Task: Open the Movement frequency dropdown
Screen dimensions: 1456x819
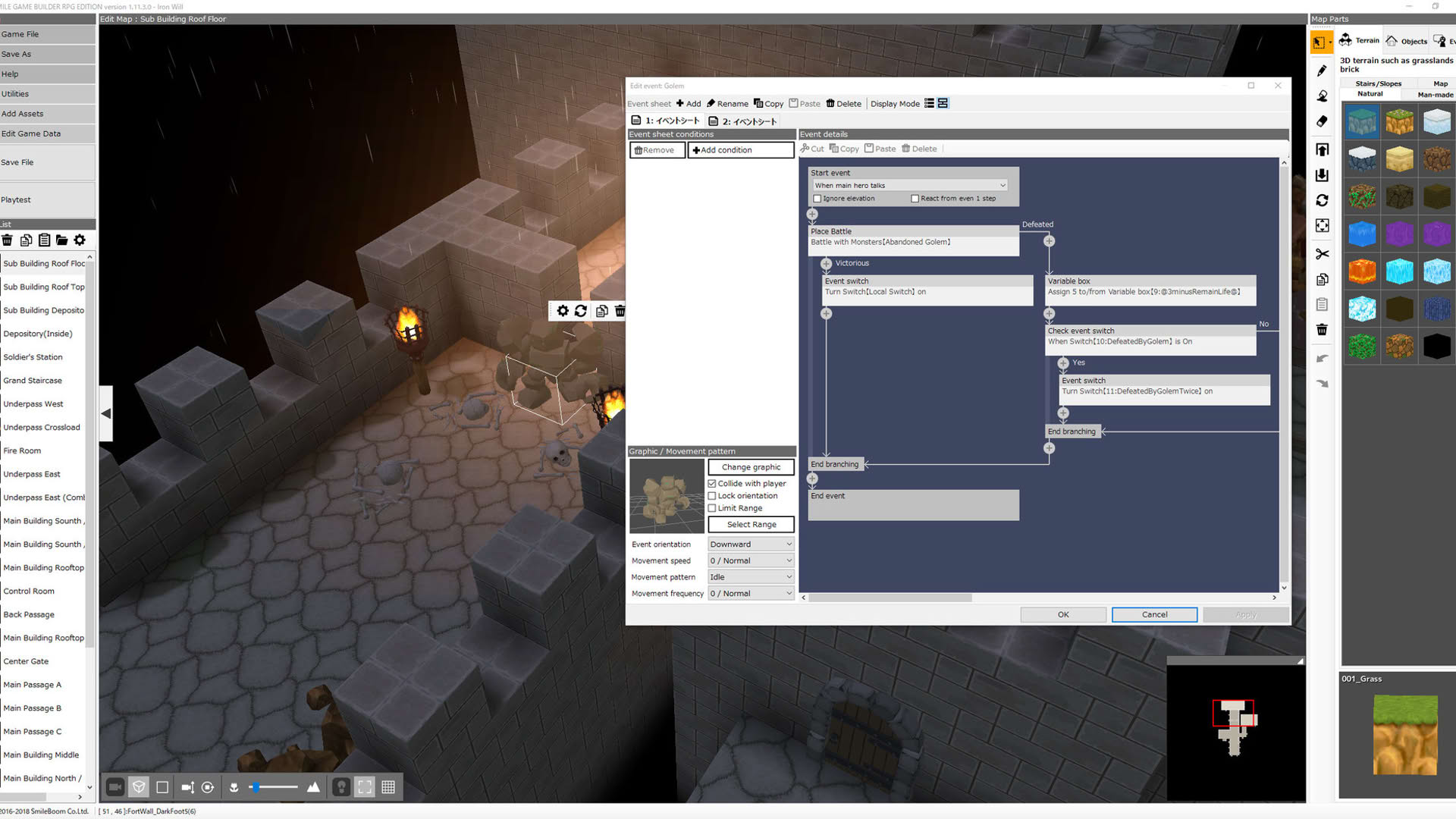Action: [x=751, y=594]
